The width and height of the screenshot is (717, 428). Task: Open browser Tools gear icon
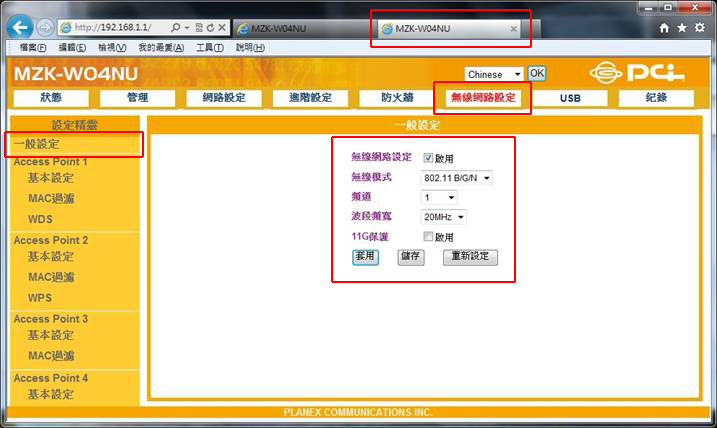700,27
